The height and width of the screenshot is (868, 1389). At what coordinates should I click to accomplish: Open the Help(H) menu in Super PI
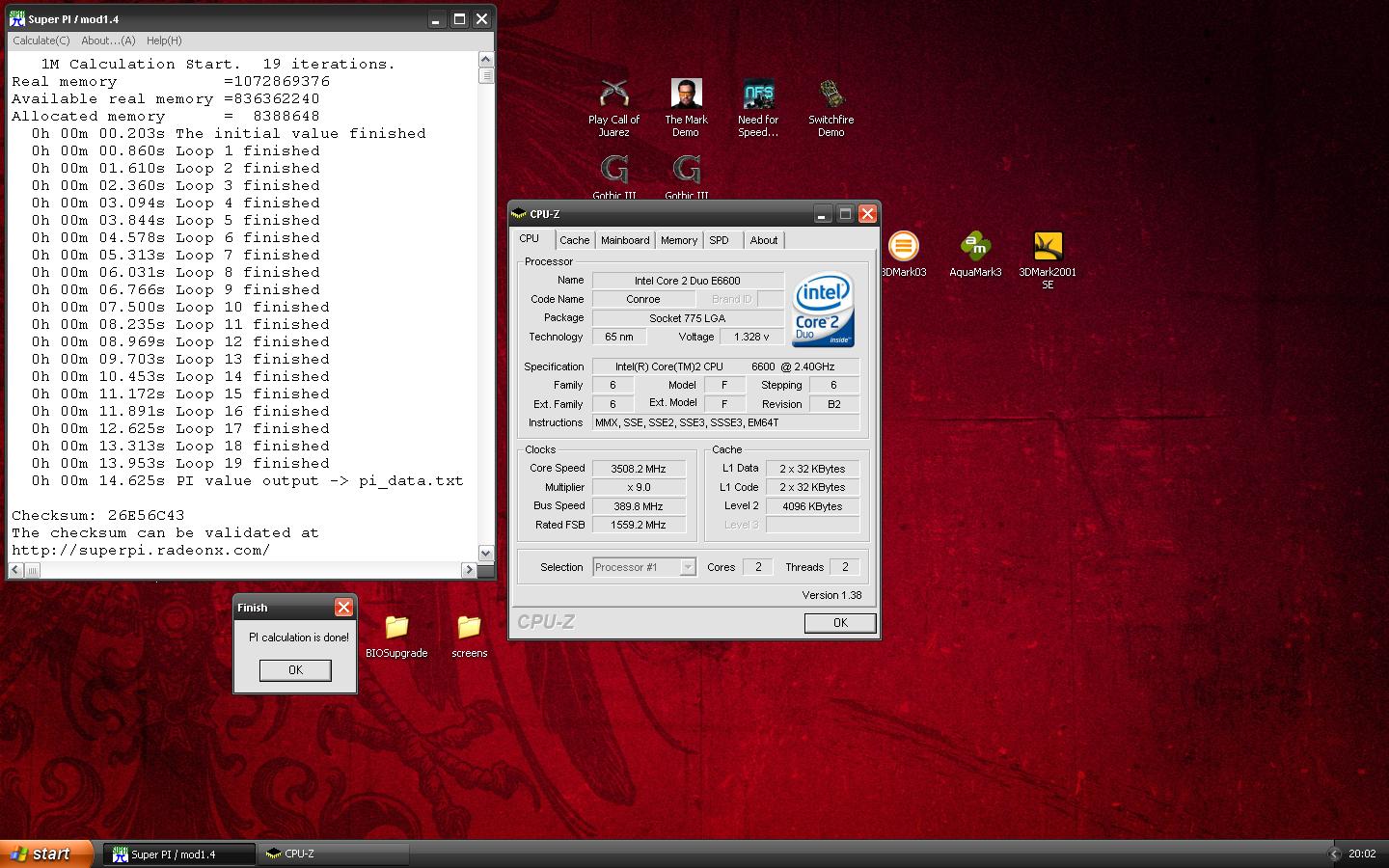click(x=164, y=41)
